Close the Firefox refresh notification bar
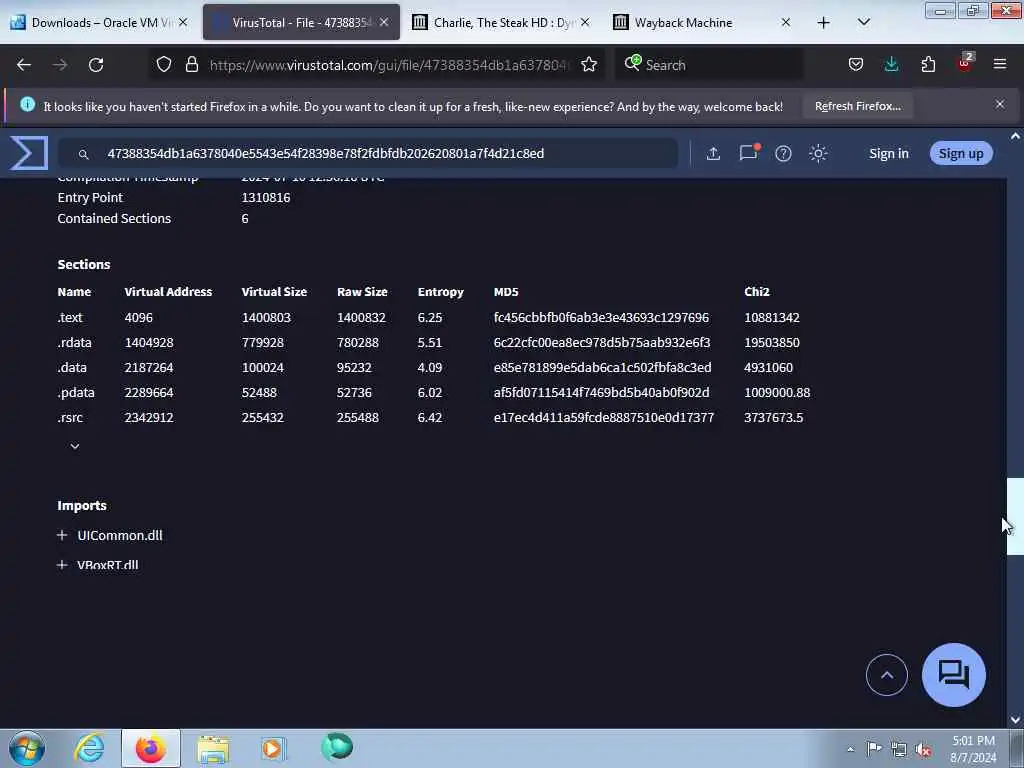Image resolution: width=1024 pixels, height=768 pixels. 1000,104
